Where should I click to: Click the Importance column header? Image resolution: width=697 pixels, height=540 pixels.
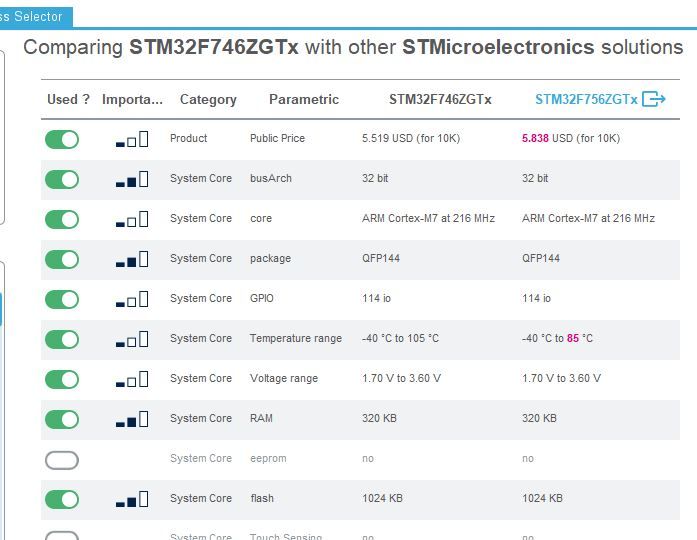pos(132,99)
